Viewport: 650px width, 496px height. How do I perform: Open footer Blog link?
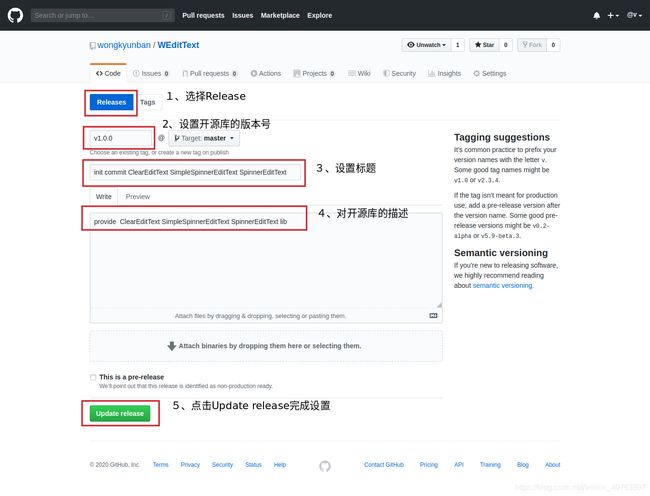pos(523,465)
